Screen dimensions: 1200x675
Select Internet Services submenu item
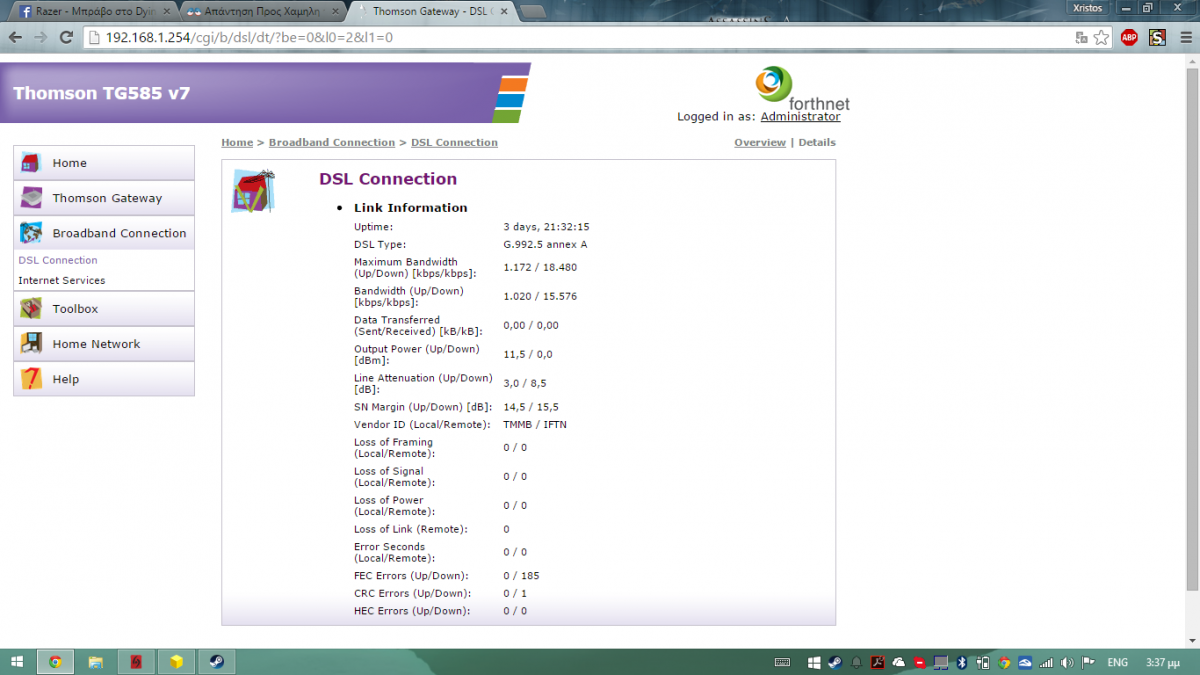click(x=61, y=280)
